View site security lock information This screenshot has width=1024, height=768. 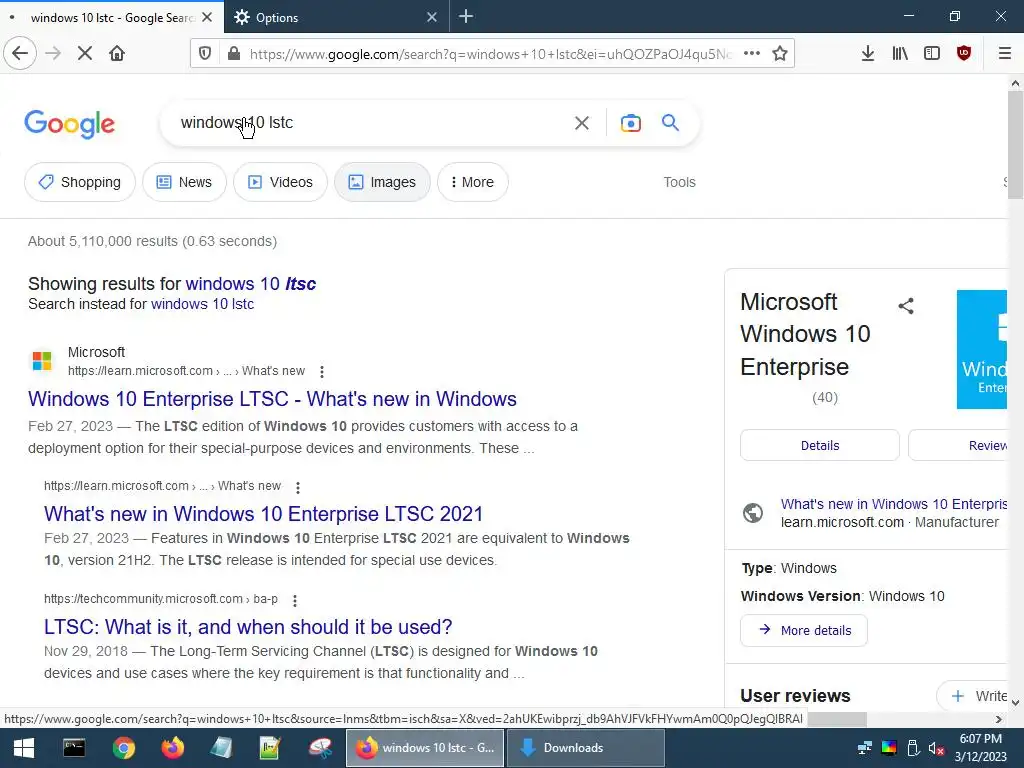[x=234, y=54]
